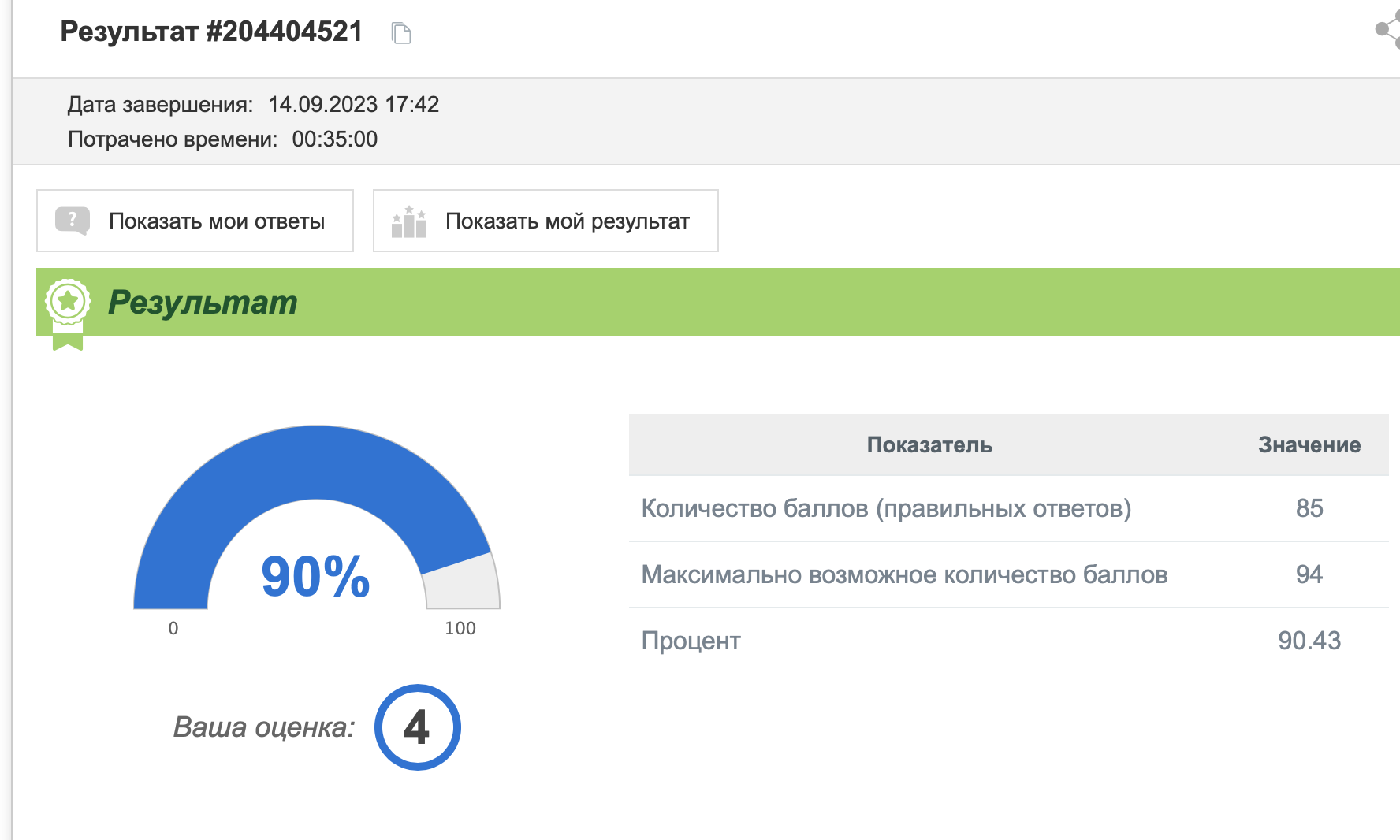Select the Количество баллов table row
The width and height of the screenshot is (1400, 840).
pos(886,508)
